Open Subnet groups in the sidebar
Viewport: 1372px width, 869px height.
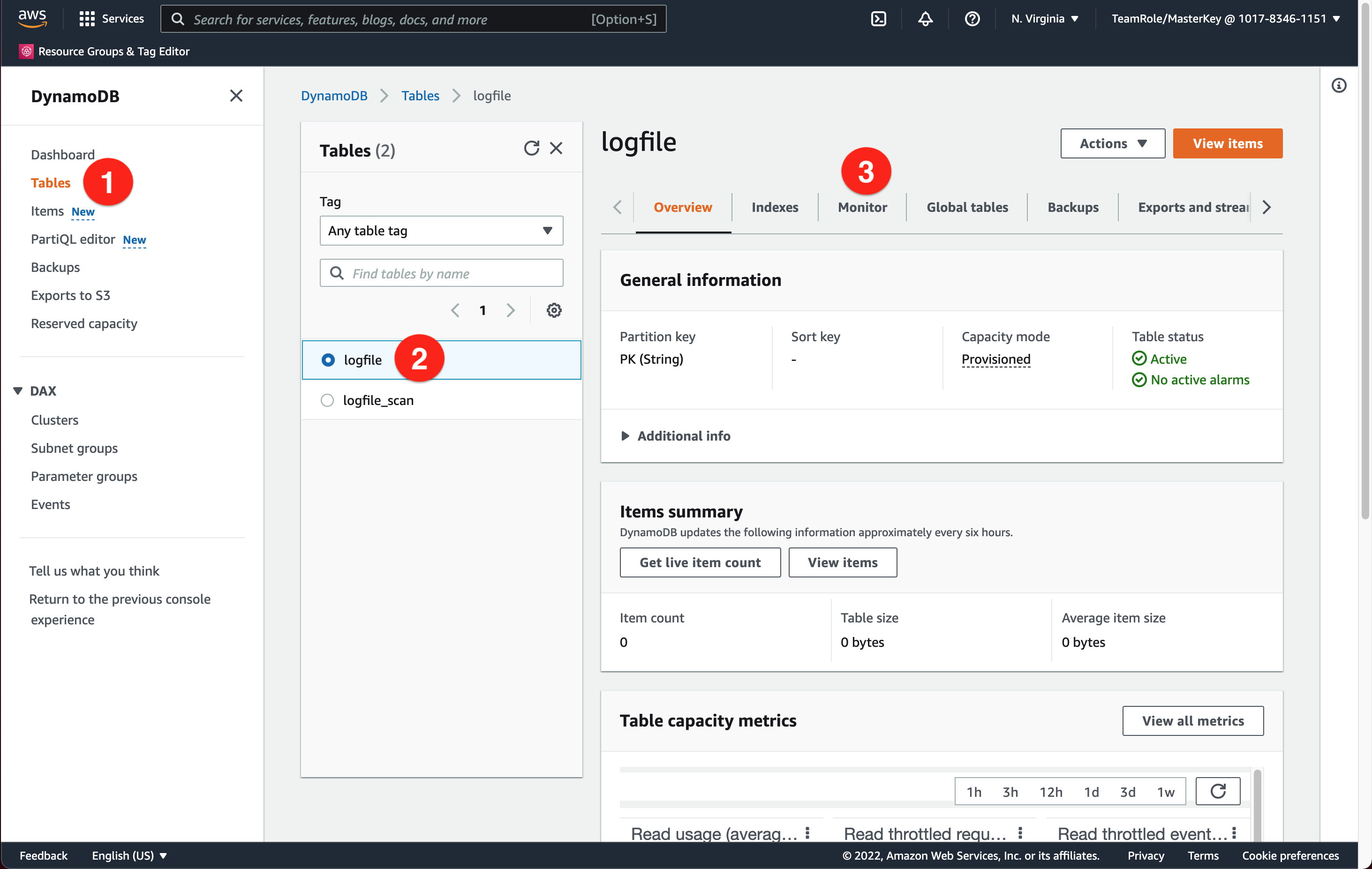(74, 448)
